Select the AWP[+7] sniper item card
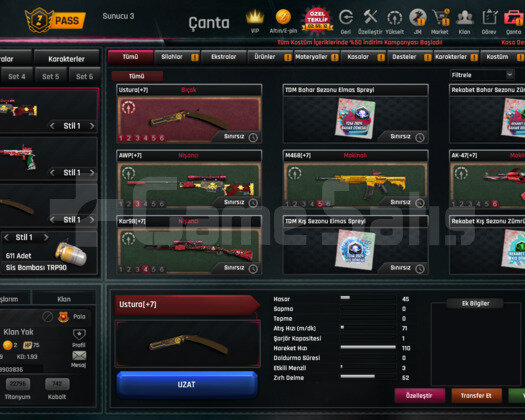 tap(189, 180)
